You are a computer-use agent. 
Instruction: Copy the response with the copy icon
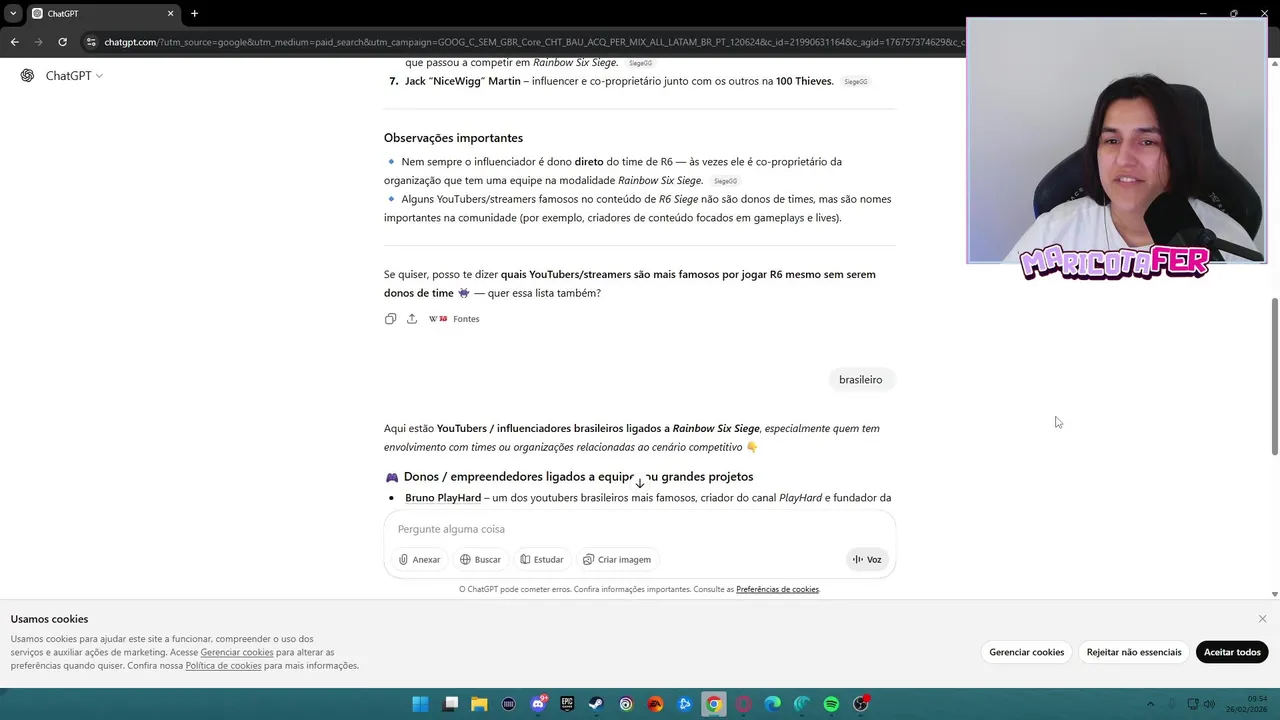pyautogui.click(x=390, y=319)
